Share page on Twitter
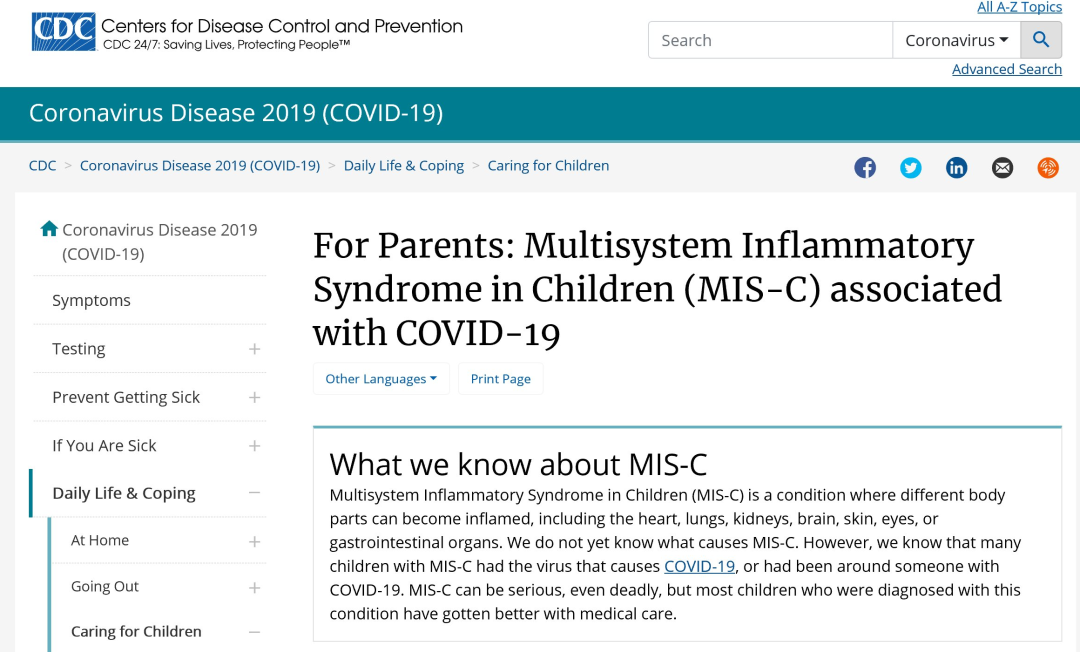The height and width of the screenshot is (652, 1080). point(911,167)
